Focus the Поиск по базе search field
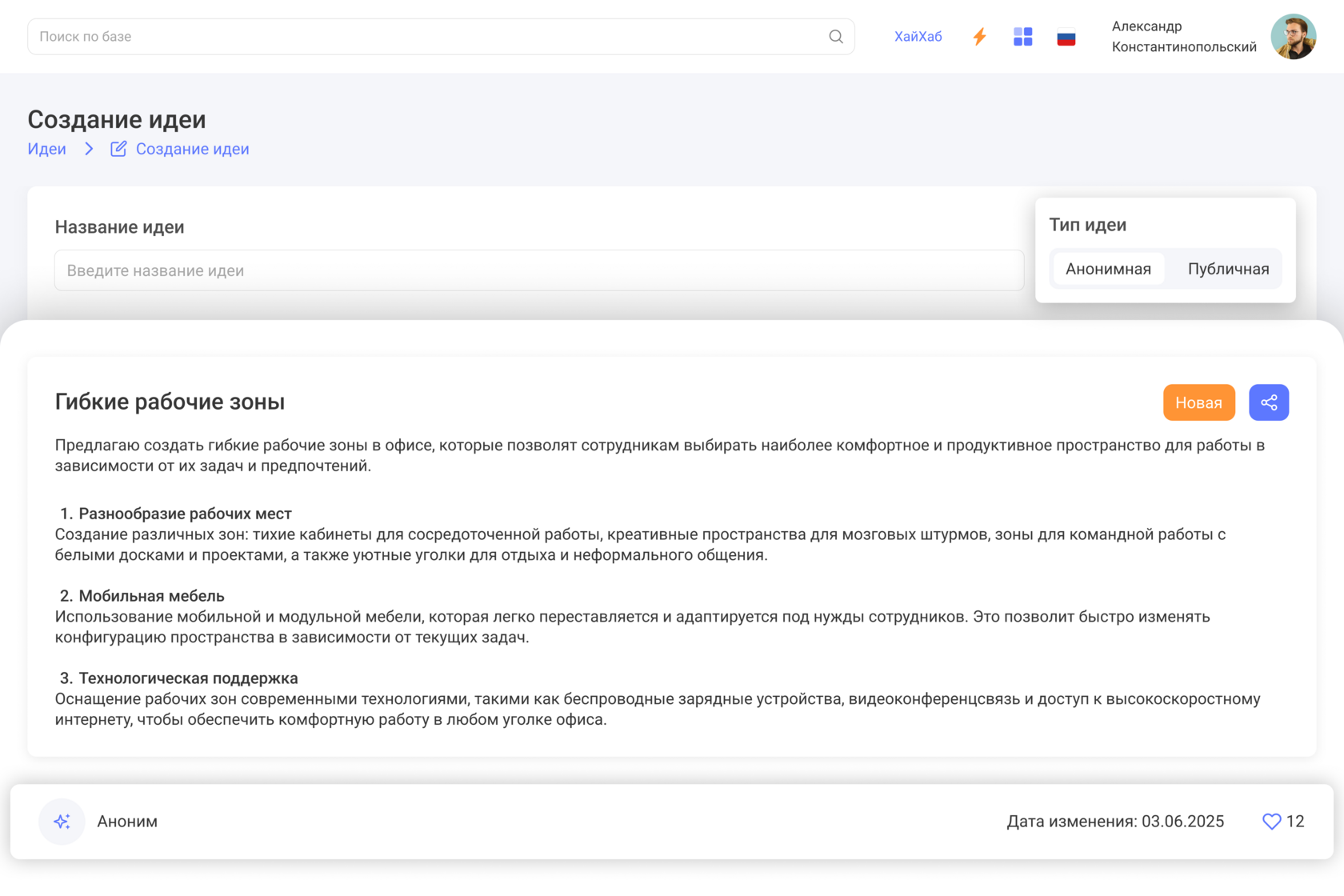 (x=424, y=37)
